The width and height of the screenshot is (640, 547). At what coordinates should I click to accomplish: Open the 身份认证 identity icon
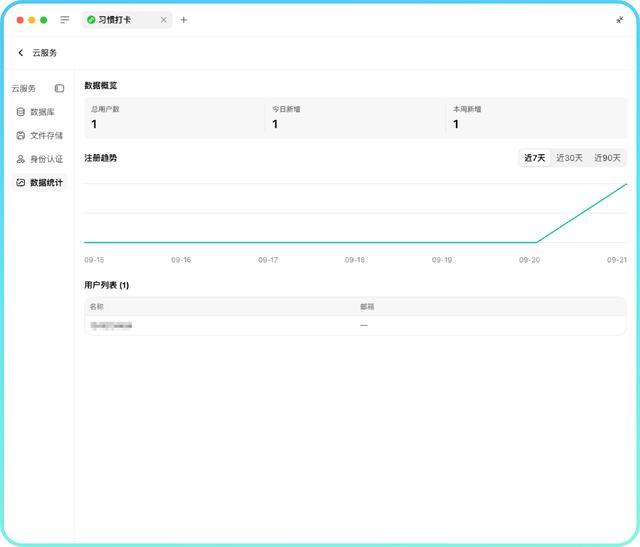click(x=21, y=159)
